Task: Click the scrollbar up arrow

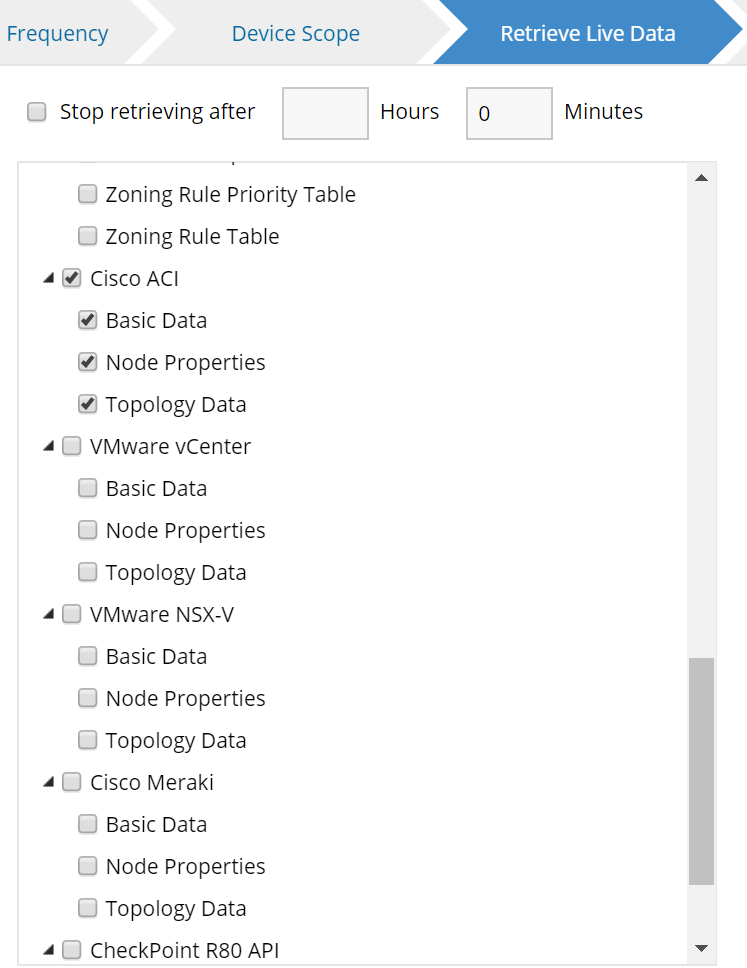Action: [701, 178]
